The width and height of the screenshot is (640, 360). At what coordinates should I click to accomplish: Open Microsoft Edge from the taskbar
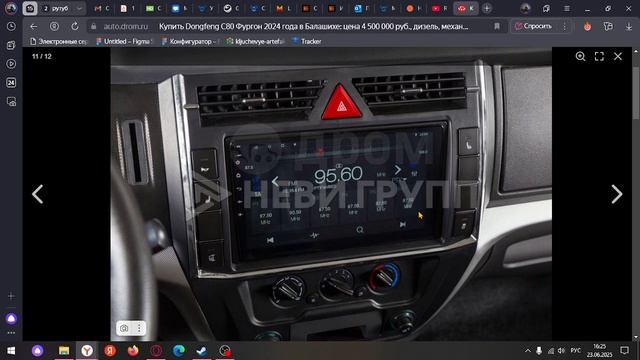point(179,351)
